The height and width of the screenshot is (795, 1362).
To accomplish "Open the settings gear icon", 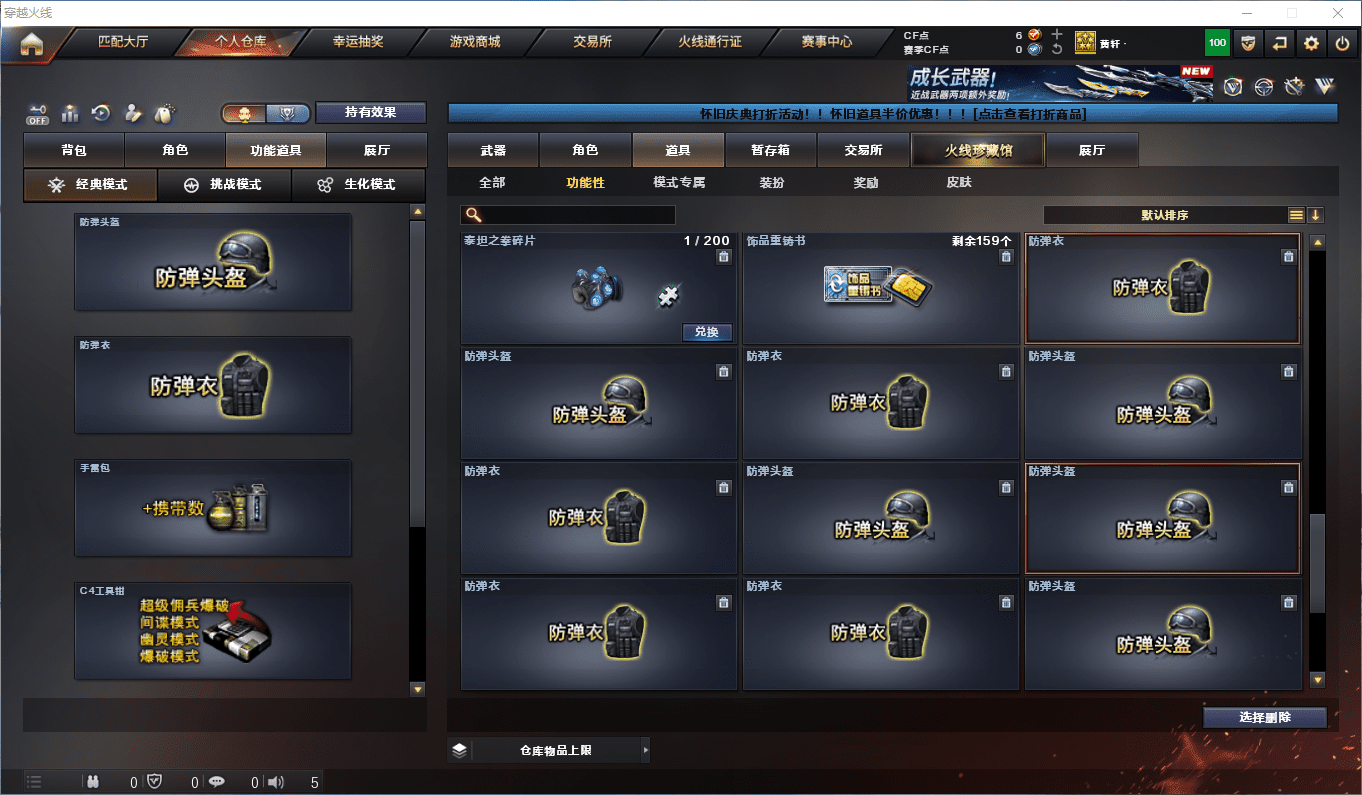I will (x=1311, y=43).
